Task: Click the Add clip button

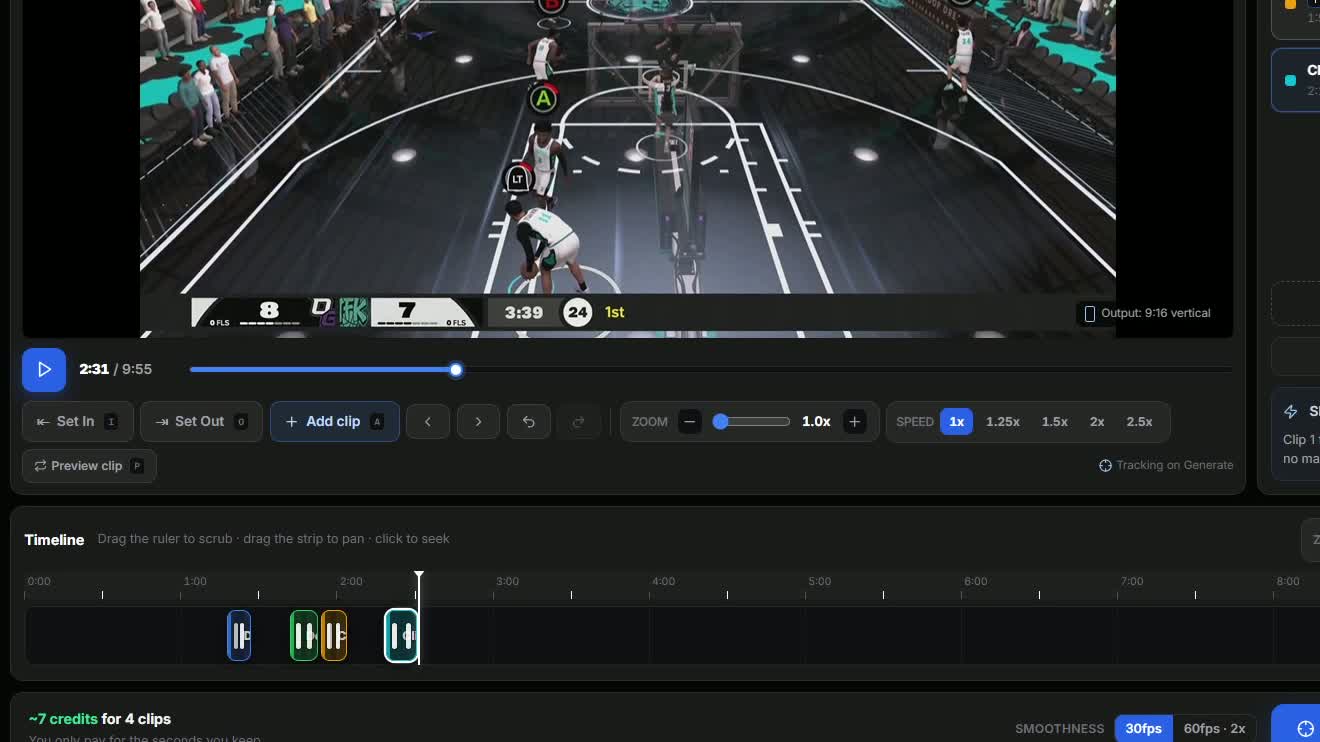Action: 334,422
